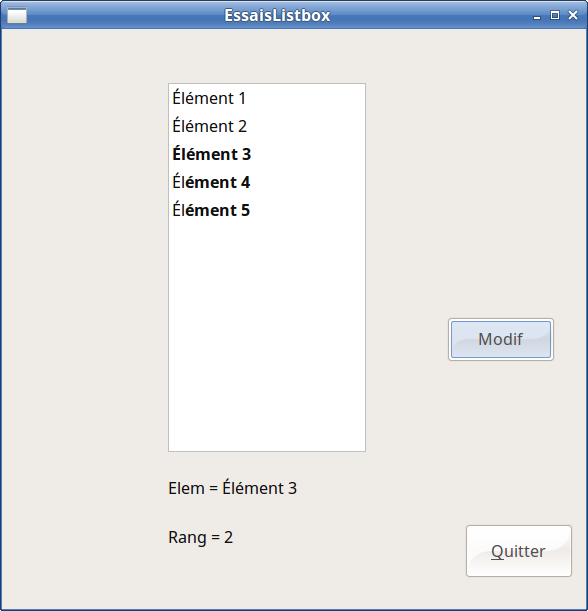Click the Modif button
This screenshot has height=611, width=588.
[x=501, y=339]
